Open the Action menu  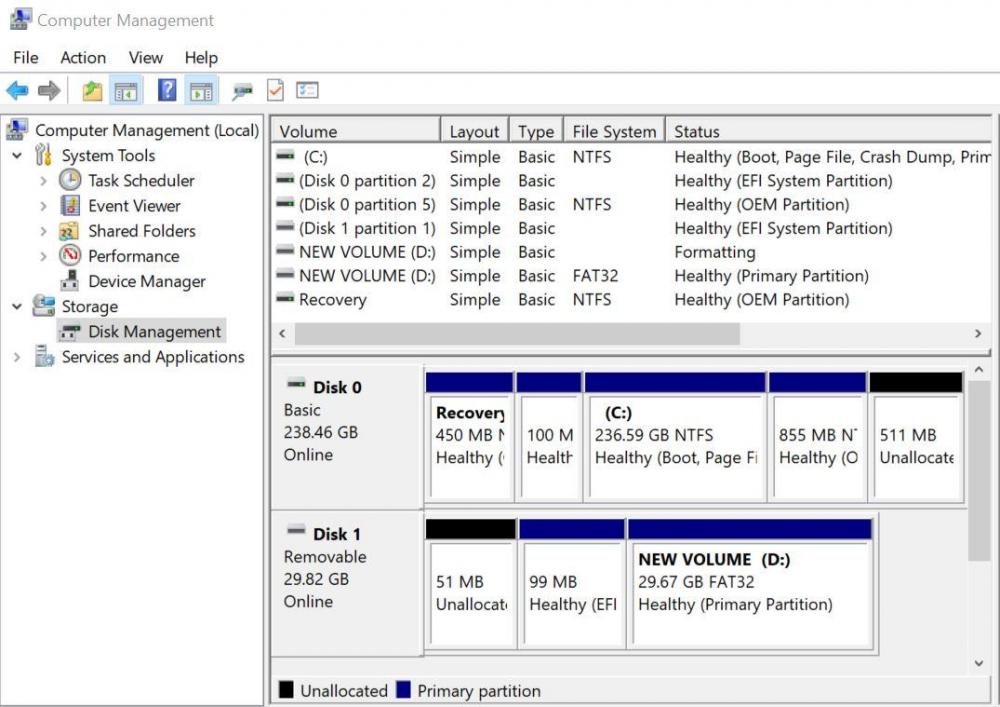[83, 57]
